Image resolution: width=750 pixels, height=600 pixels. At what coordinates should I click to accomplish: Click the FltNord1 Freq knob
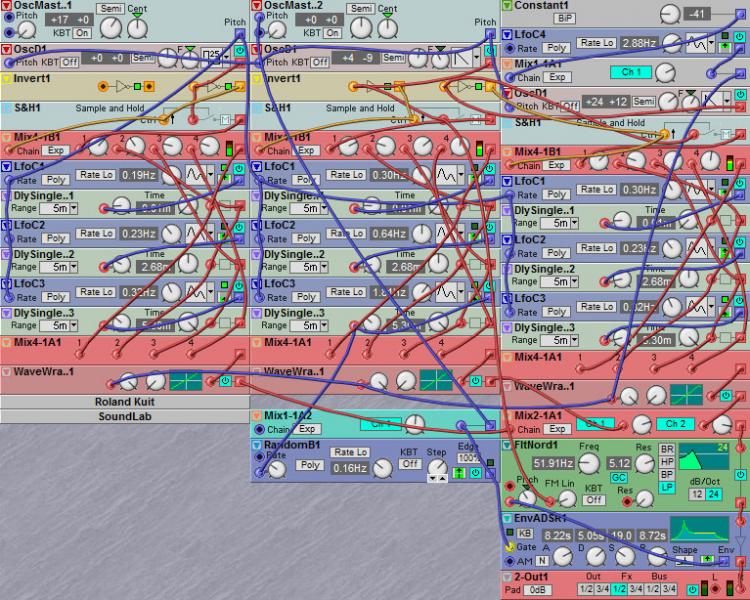tap(589, 463)
